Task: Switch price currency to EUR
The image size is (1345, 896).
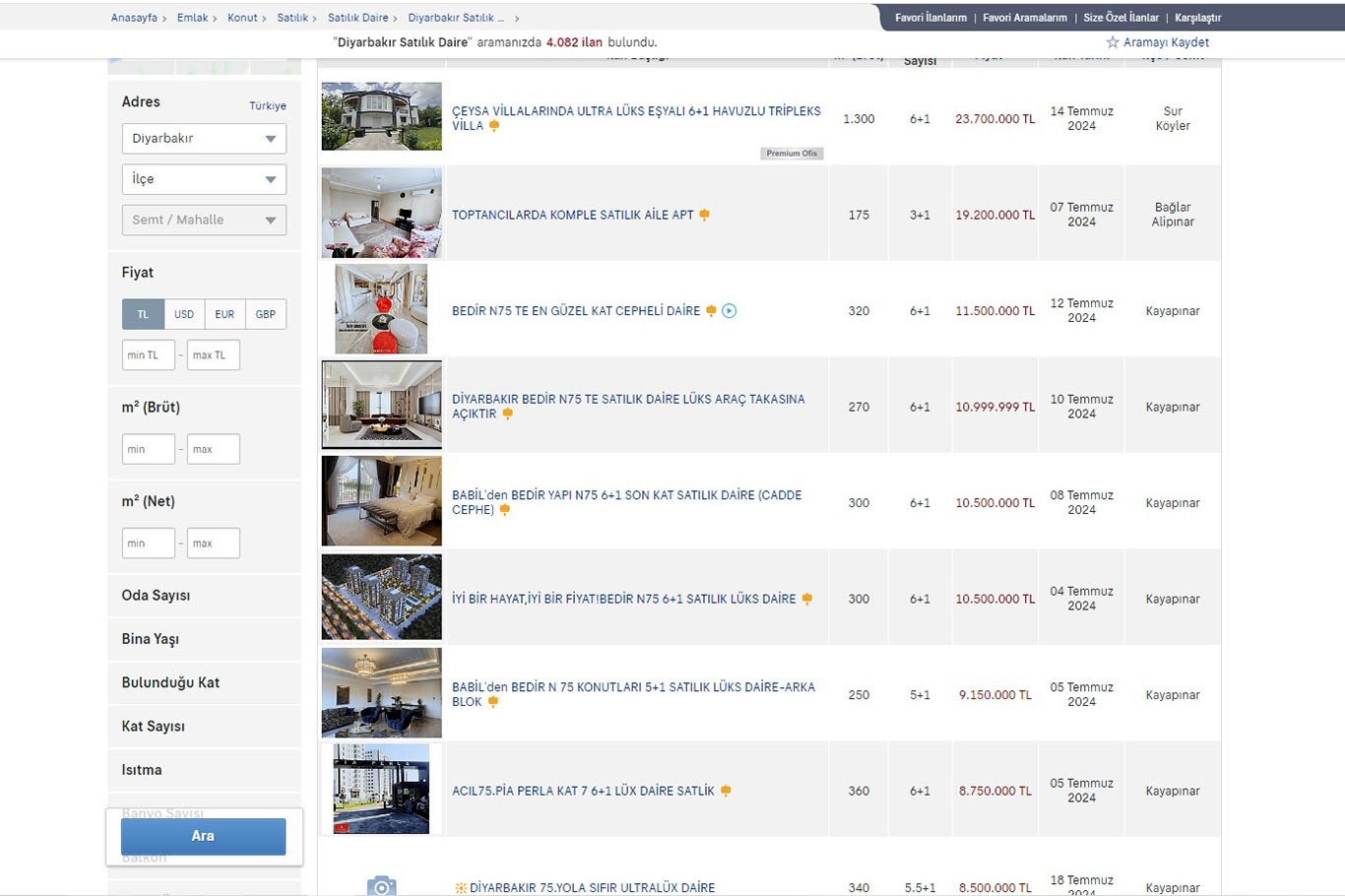Action: click(x=224, y=314)
